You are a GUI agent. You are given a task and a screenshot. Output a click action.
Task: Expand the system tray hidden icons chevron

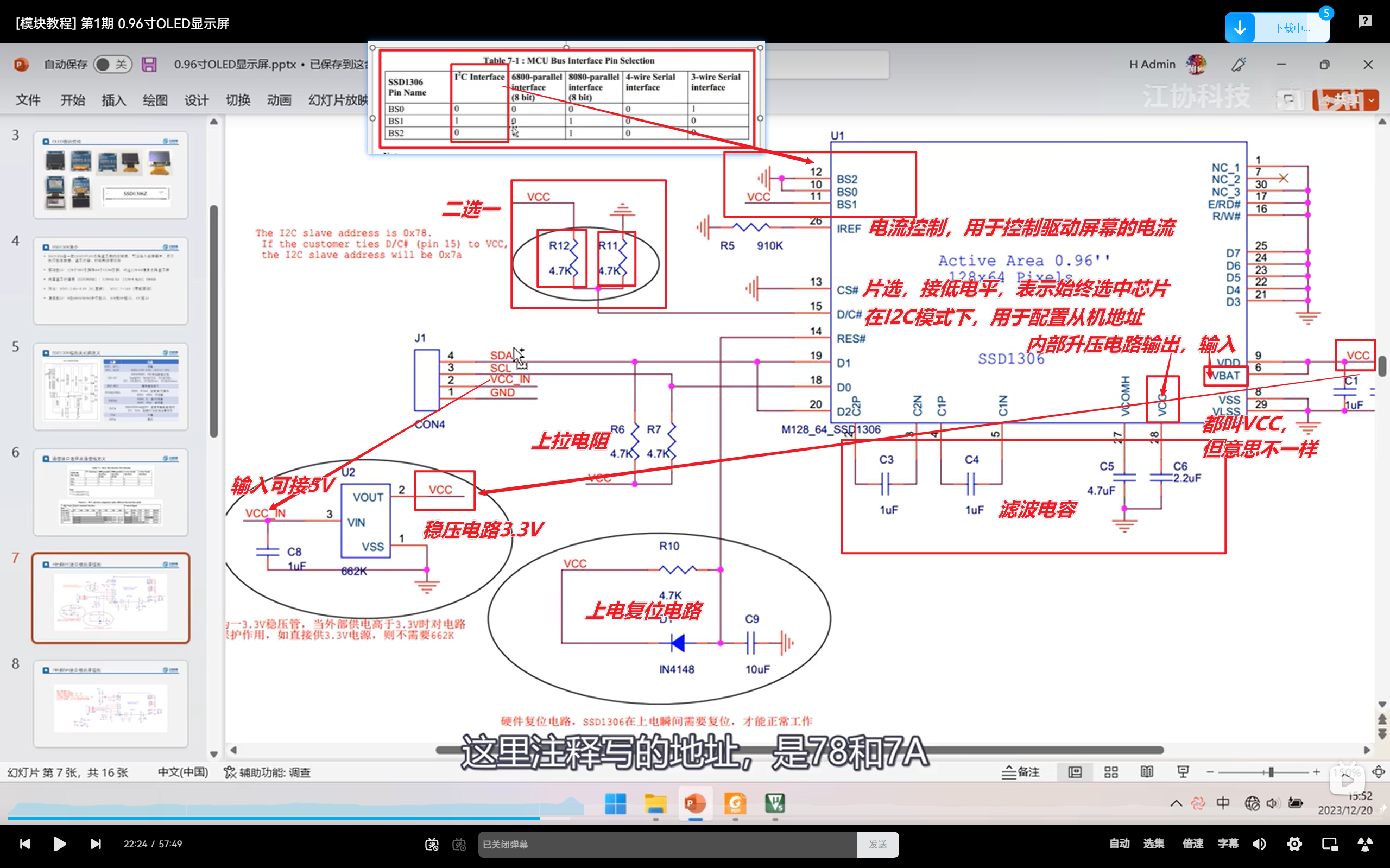[1176, 803]
